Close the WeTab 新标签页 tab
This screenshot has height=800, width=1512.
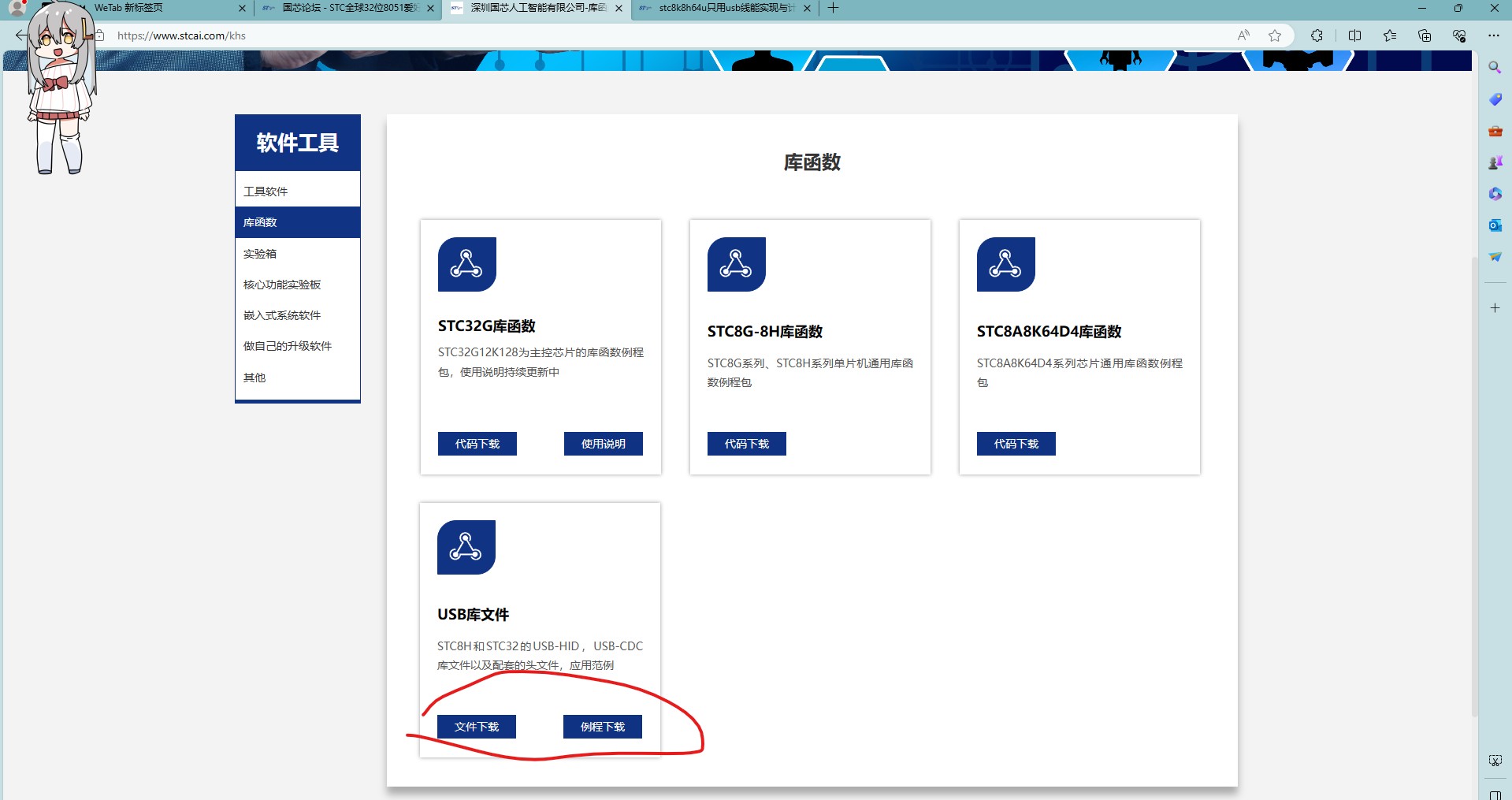(x=242, y=8)
